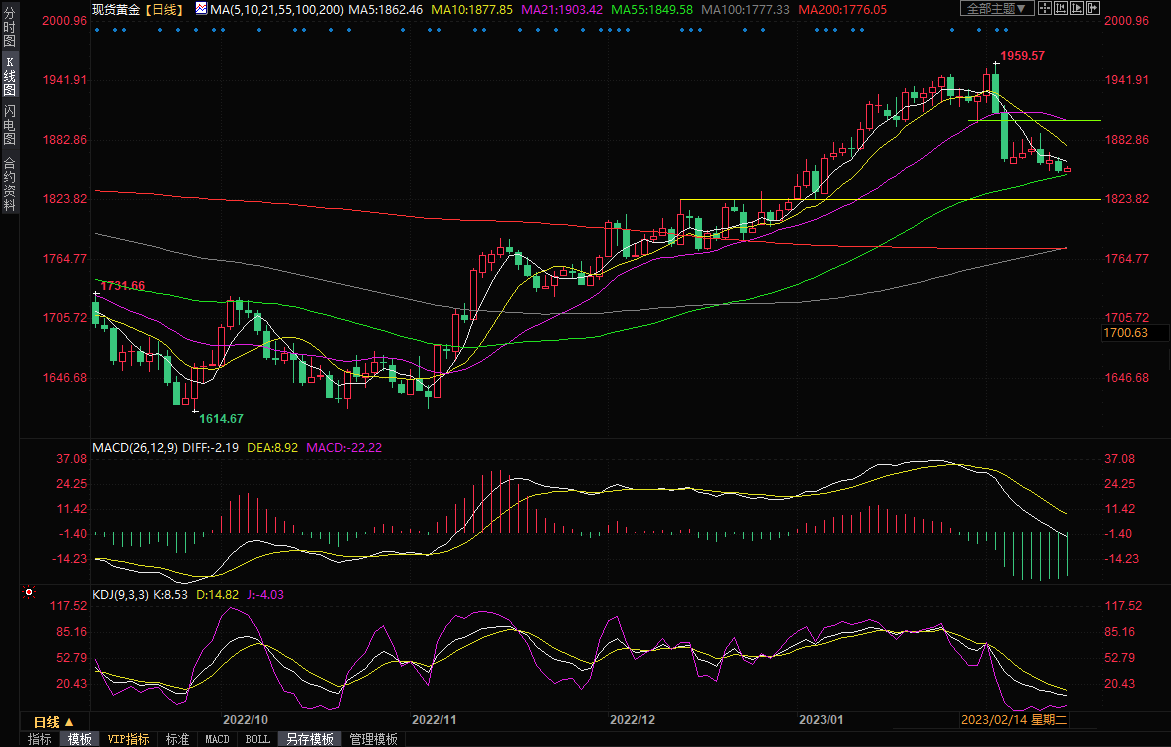Click the crosshair cursor icon in top toolbar
The width and height of the screenshot is (1171, 747).
[1045, 9]
